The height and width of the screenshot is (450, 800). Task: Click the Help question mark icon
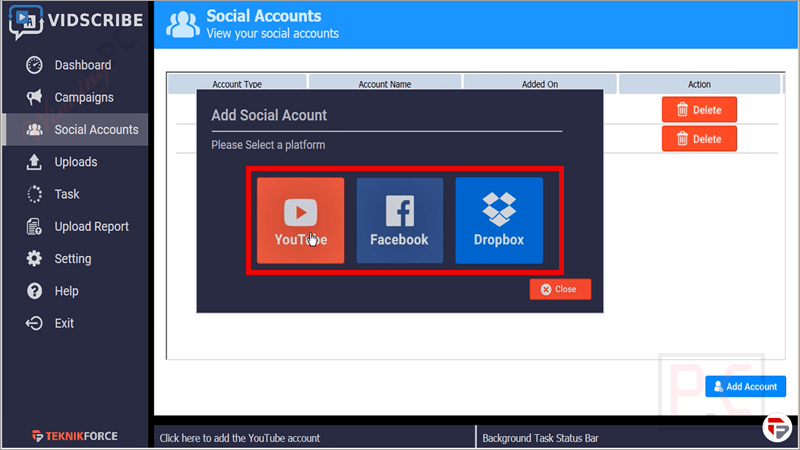[34, 291]
